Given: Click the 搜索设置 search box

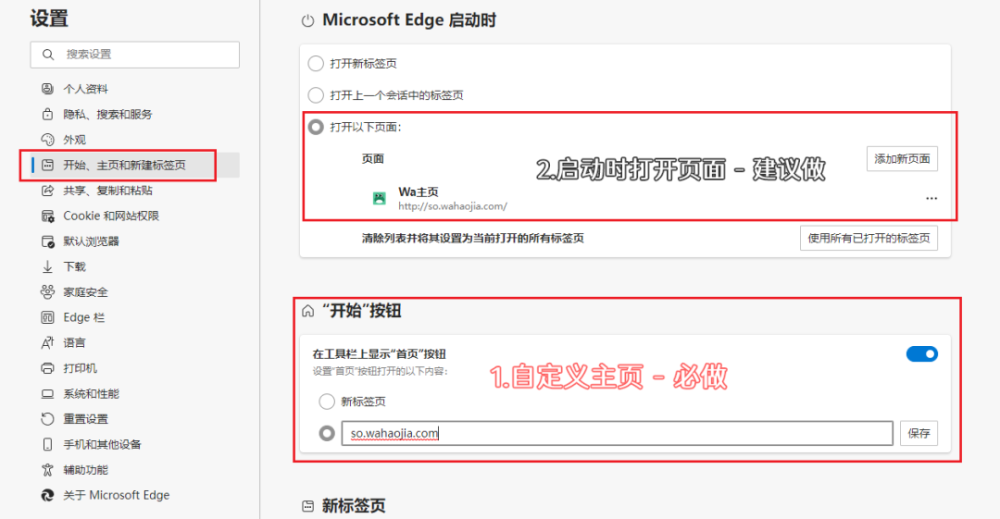Looking at the screenshot, I should (135, 55).
